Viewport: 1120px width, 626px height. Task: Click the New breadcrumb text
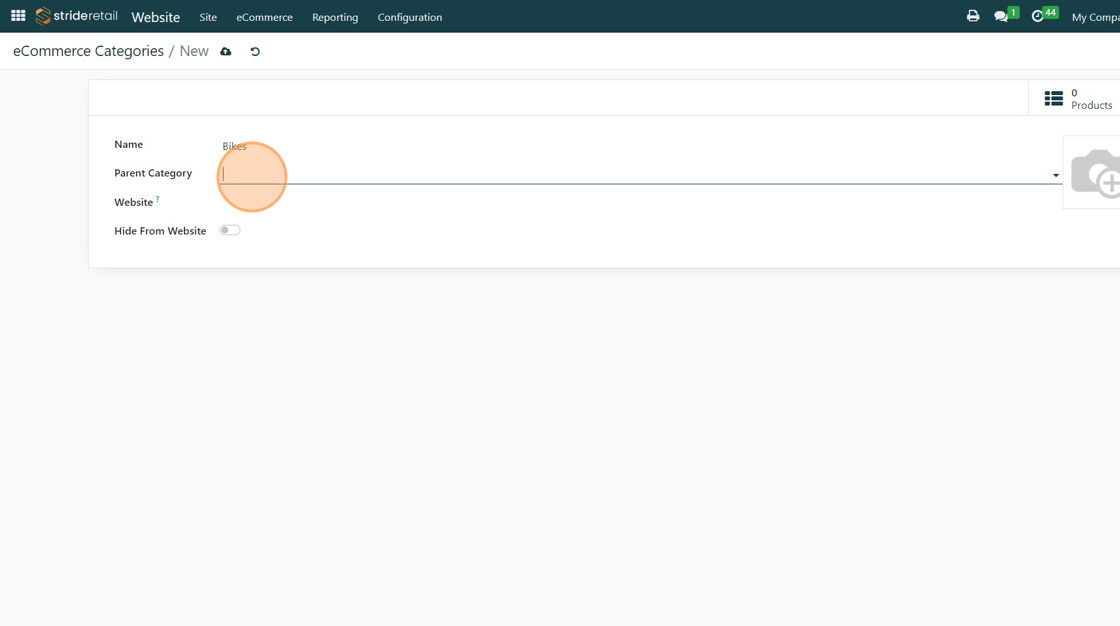click(x=194, y=51)
